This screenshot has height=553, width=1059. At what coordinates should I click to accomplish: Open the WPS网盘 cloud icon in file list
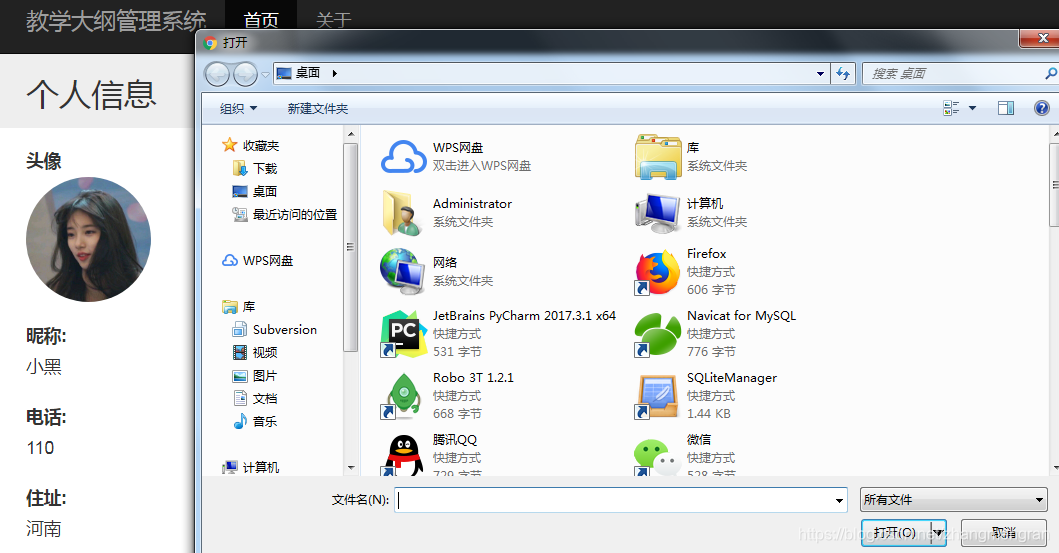pyautogui.click(x=403, y=157)
